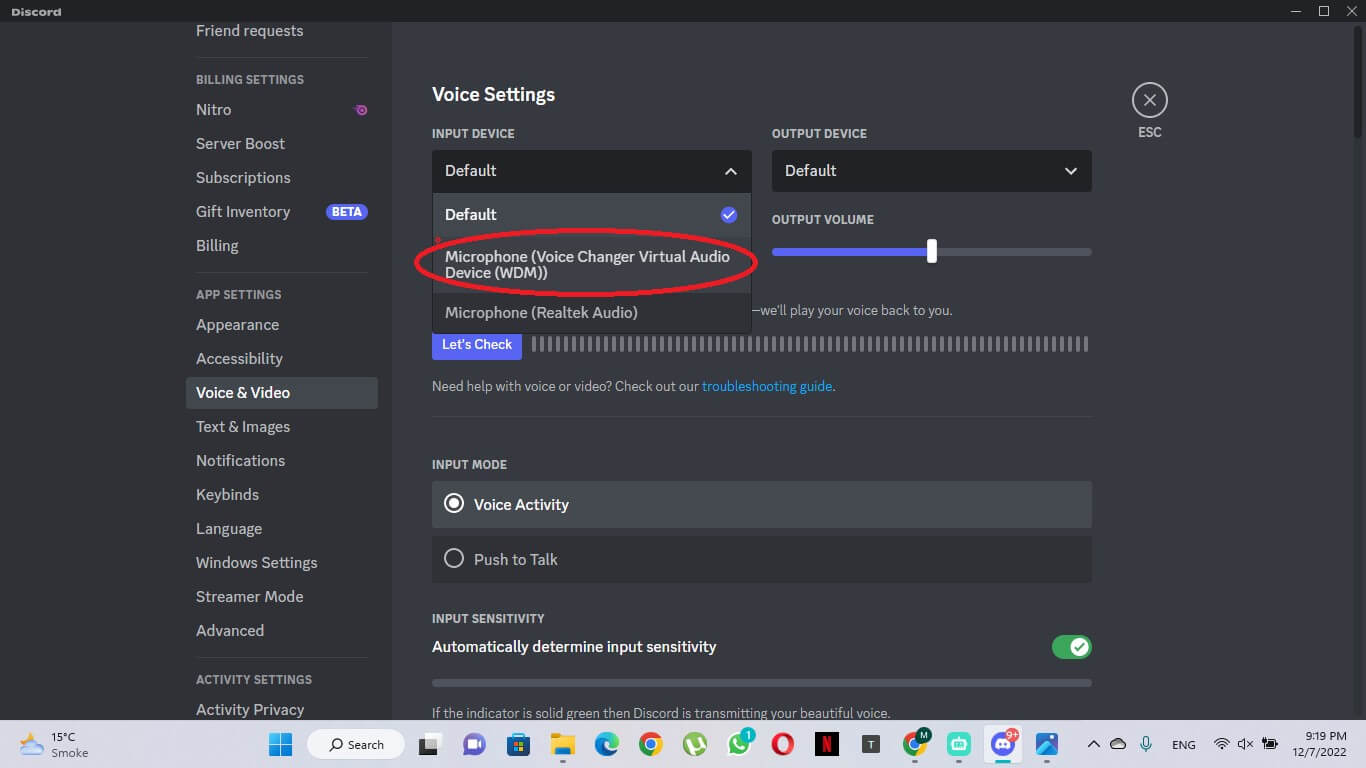Choose Microphone (Realtek Audio) input device
The width and height of the screenshot is (1366, 768).
[x=591, y=313]
